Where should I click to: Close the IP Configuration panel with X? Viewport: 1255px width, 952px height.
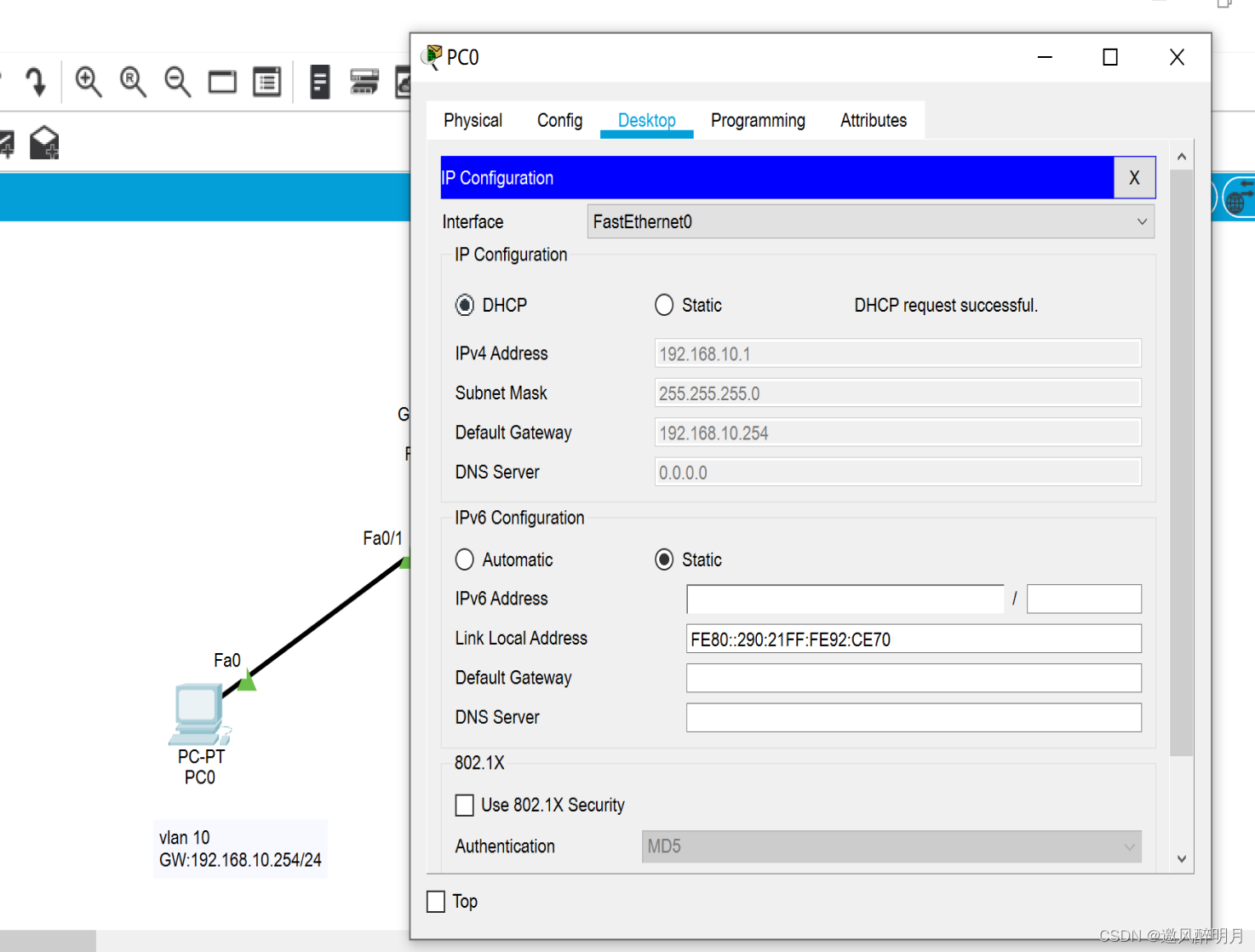pyautogui.click(x=1134, y=178)
